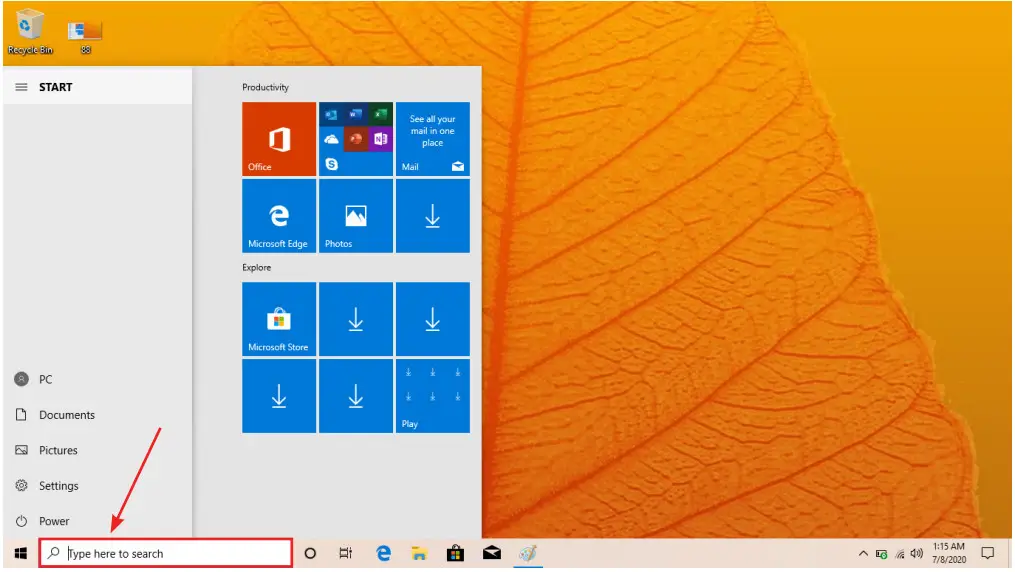
Task: Launch the Microsoft Edge tile
Action: tap(279, 215)
